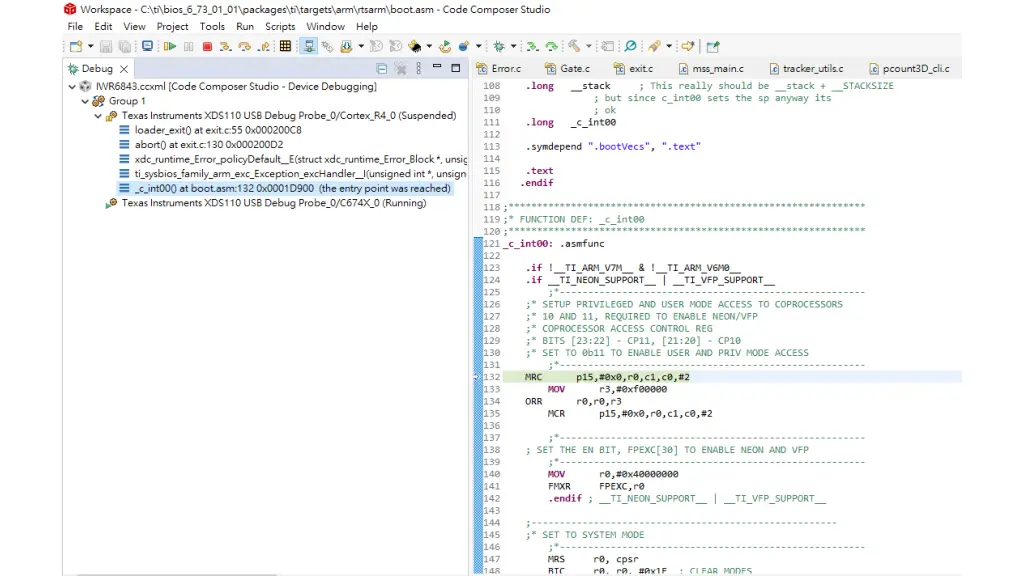Click the chip reset icon
Image resolution: width=1024 pixels, height=576 pixels.
415,46
